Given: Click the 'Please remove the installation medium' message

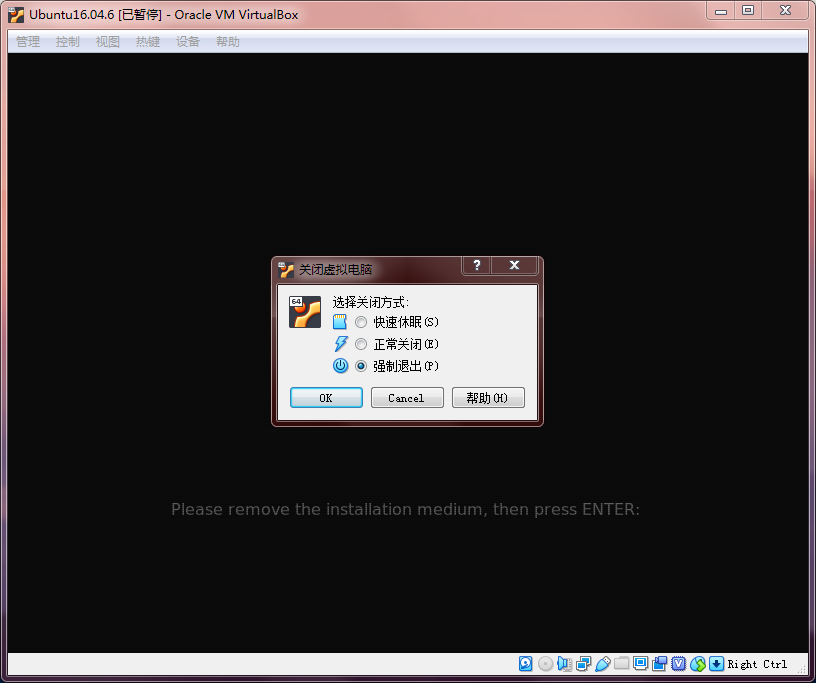Looking at the screenshot, I should [x=405, y=509].
